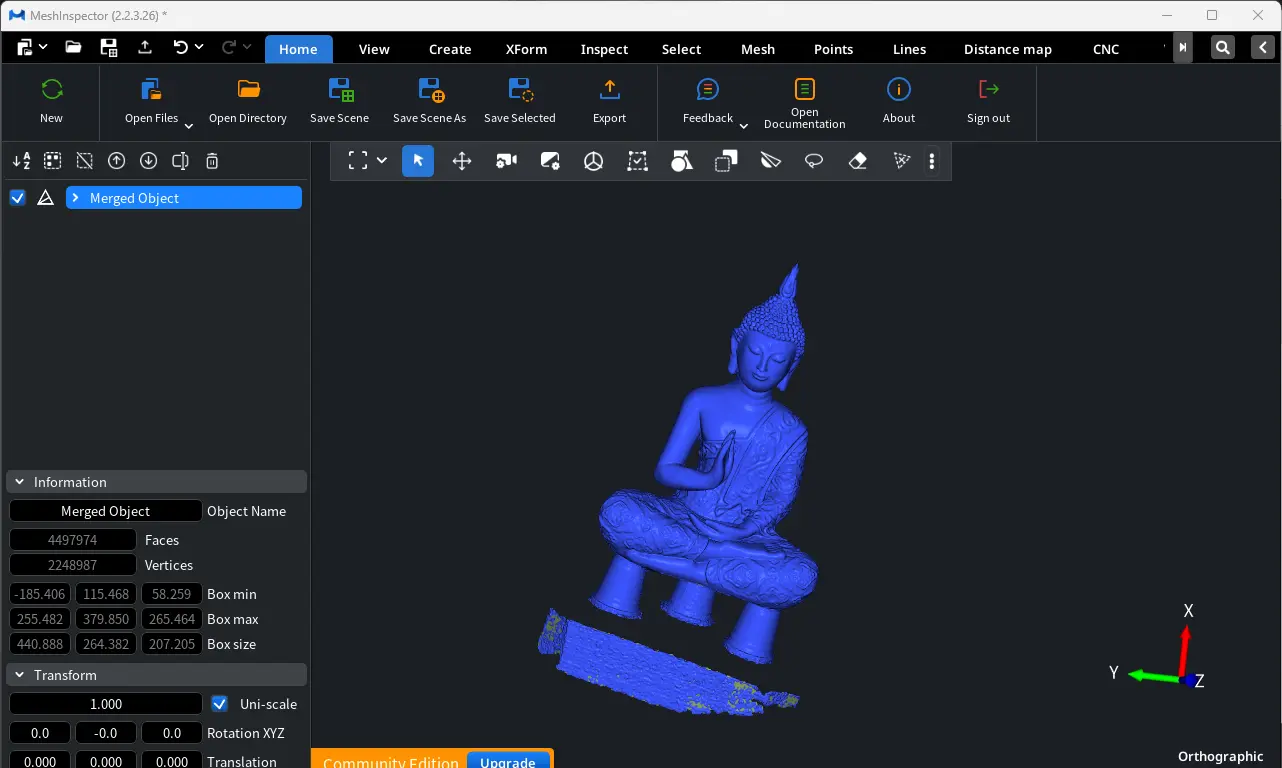Click the three-spoke wheel toolbar icon
1282x768 pixels.
594,161
